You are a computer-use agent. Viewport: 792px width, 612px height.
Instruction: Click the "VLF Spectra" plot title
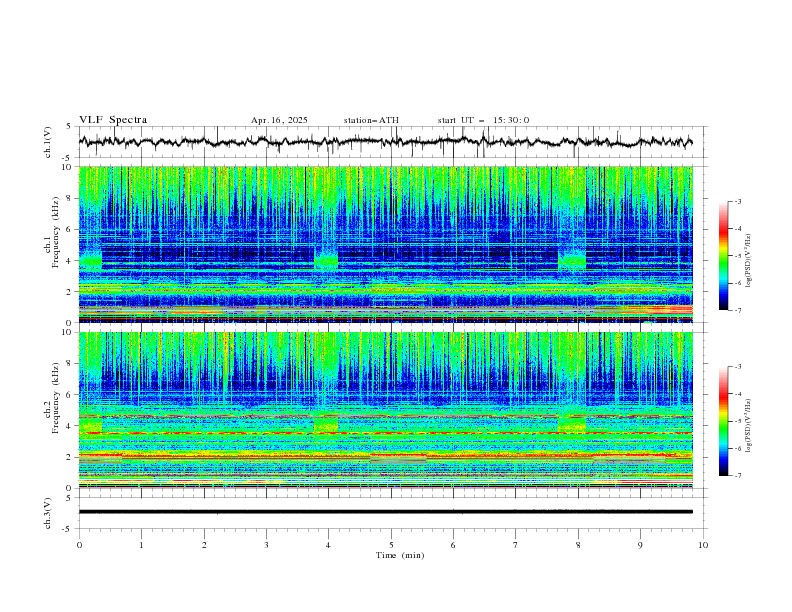113,120
